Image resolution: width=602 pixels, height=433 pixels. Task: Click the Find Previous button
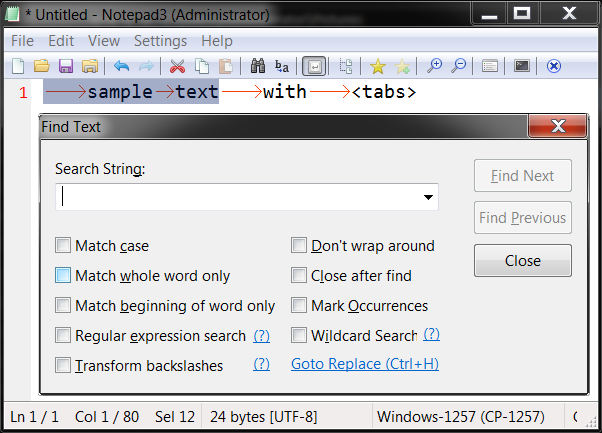pyautogui.click(x=523, y=218)
